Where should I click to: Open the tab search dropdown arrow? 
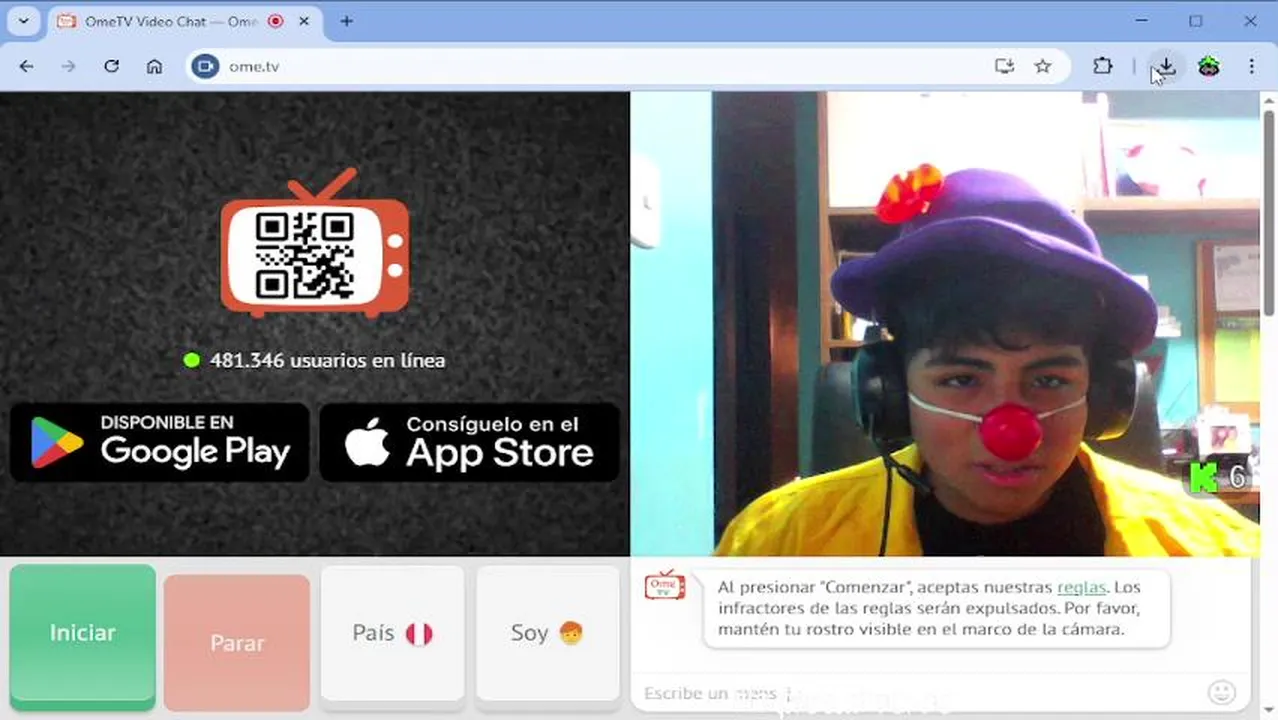[23, 21]
